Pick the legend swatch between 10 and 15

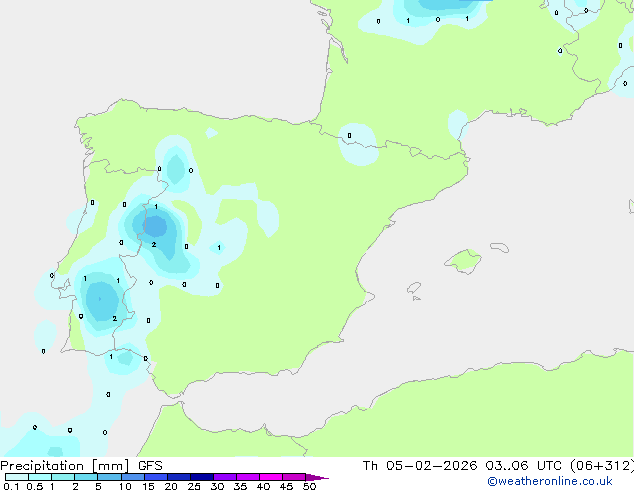(x=133, y=477)
